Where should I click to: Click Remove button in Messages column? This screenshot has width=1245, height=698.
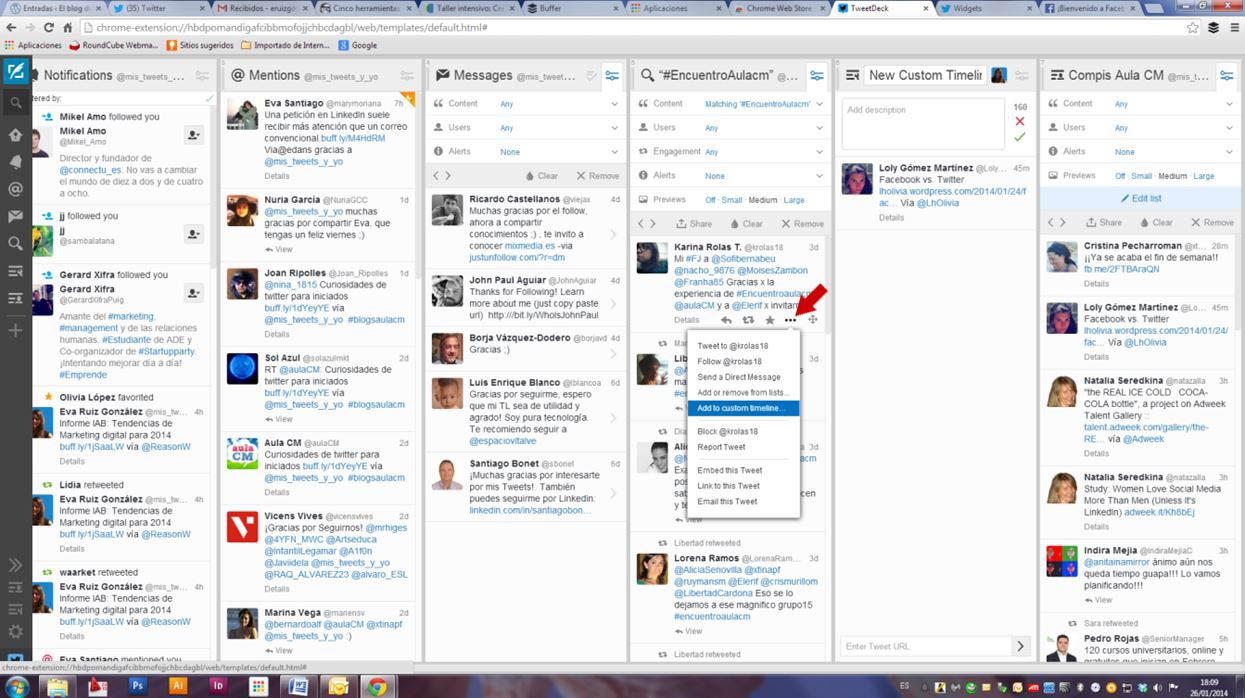(597, 176)
